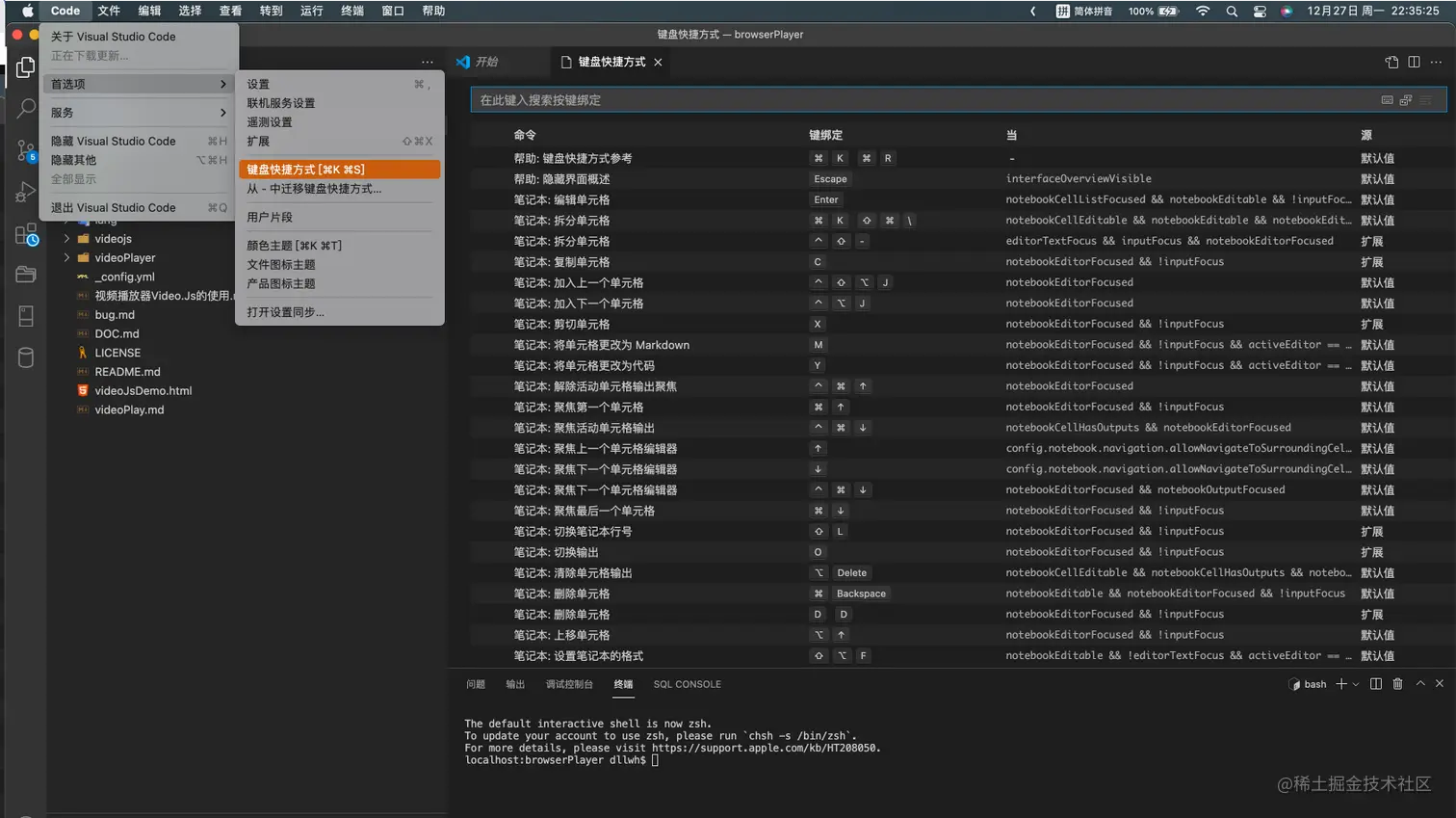
Task: Select 用户片段 menu entry
Action: [x=339, y=218]
